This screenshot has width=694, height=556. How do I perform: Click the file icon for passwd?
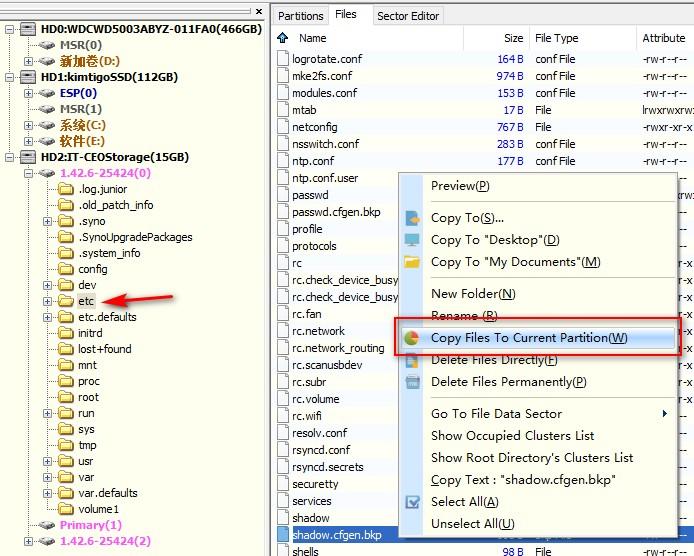pyautogui.click(x=283, y=195)
